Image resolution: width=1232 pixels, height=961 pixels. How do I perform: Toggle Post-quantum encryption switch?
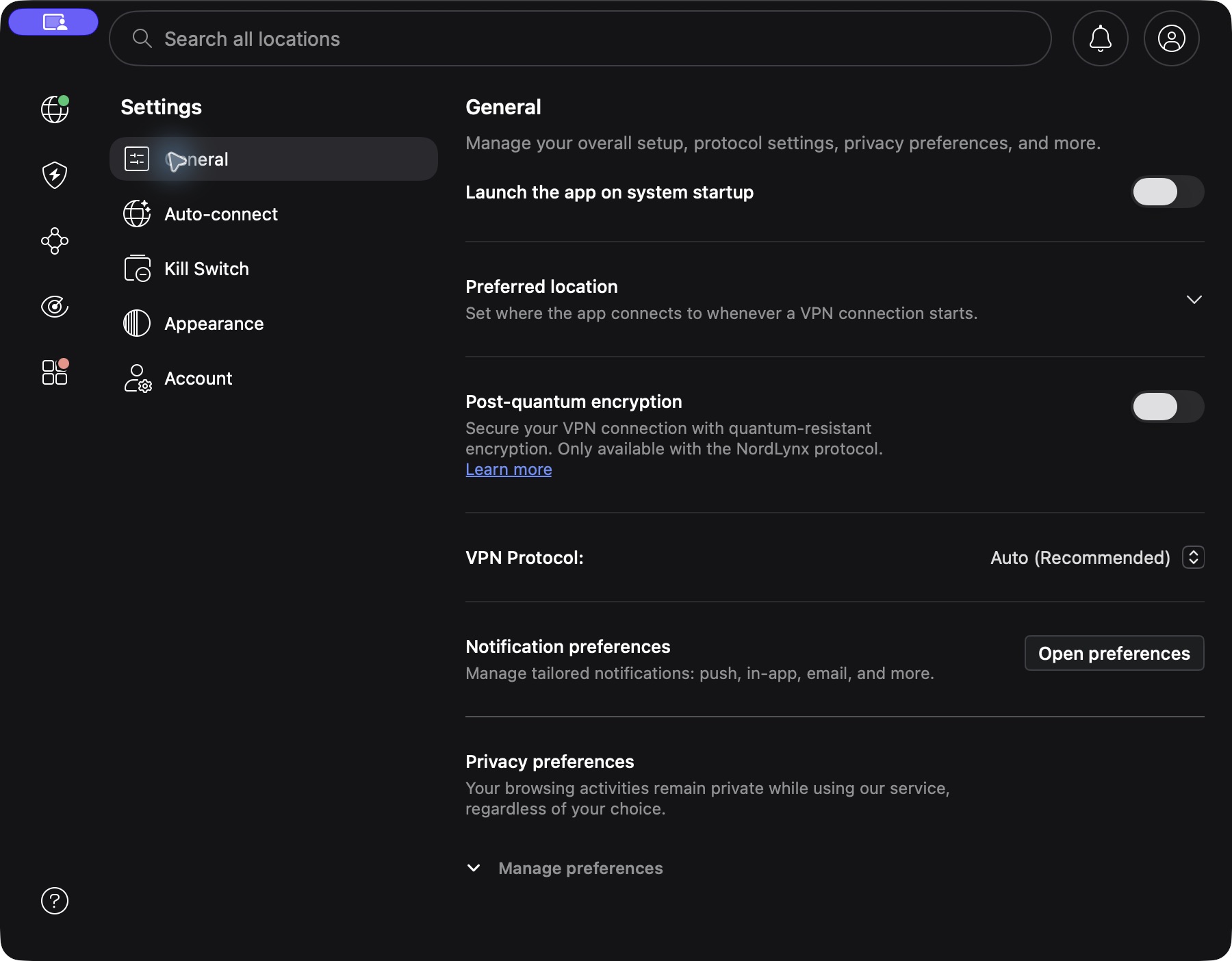(x=1168, y=407)
